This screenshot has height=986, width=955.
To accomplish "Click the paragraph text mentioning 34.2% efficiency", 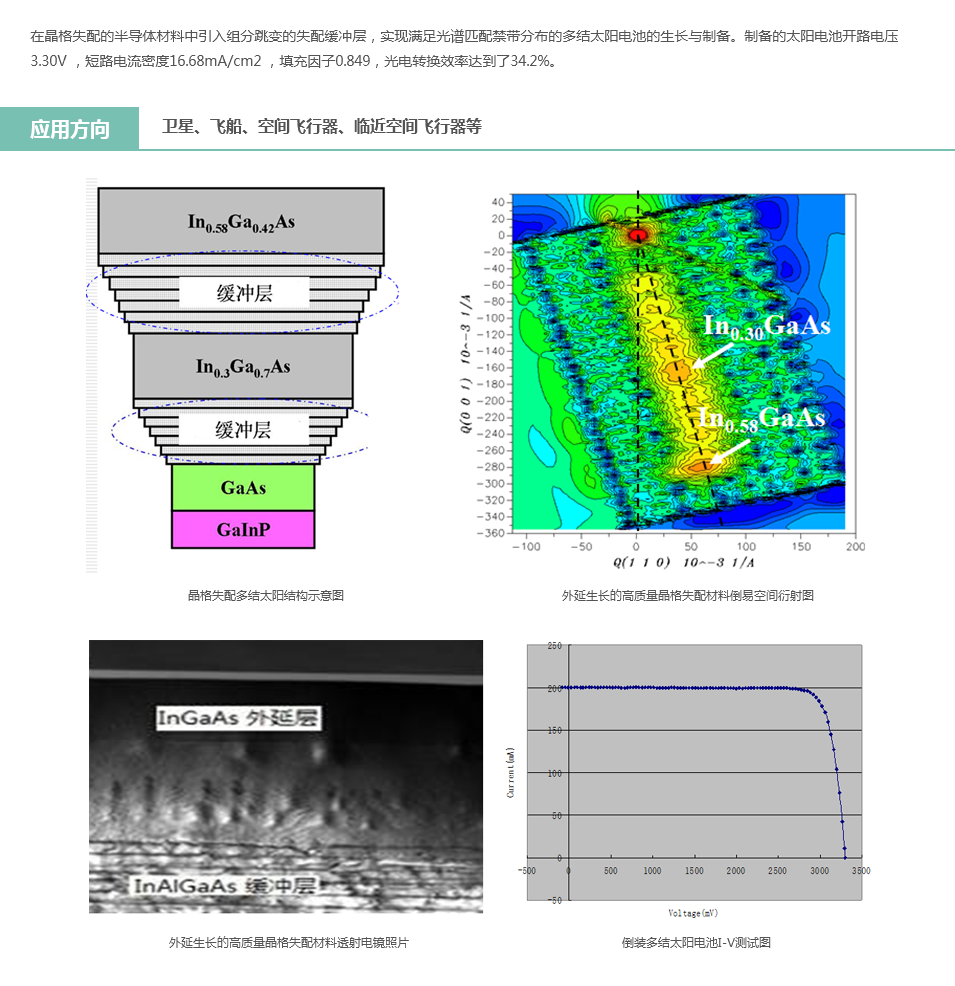I will pos(464,48).
